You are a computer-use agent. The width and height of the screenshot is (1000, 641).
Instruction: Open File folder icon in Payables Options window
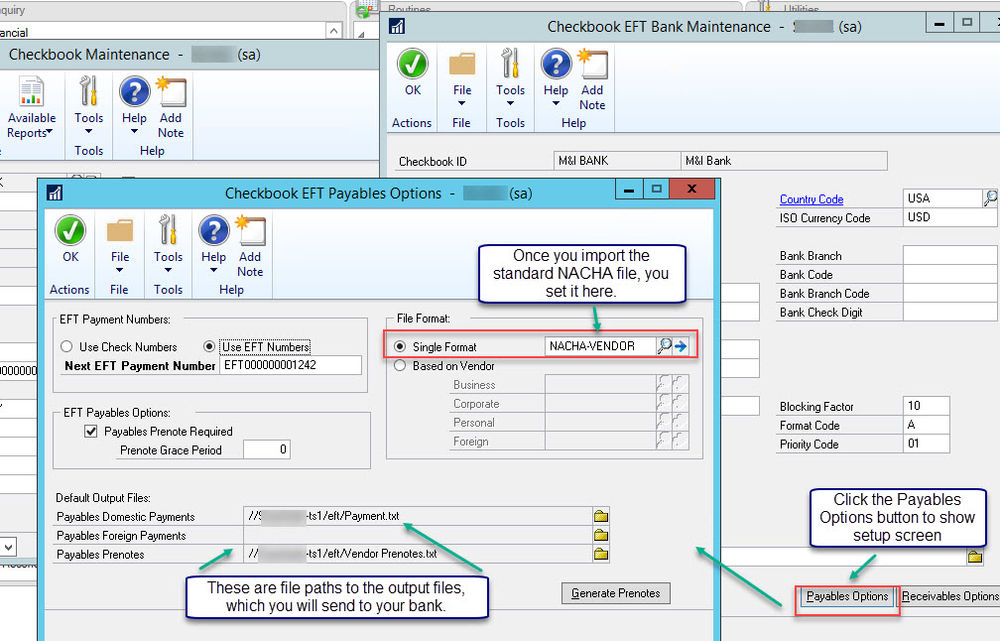coord(120,231)
